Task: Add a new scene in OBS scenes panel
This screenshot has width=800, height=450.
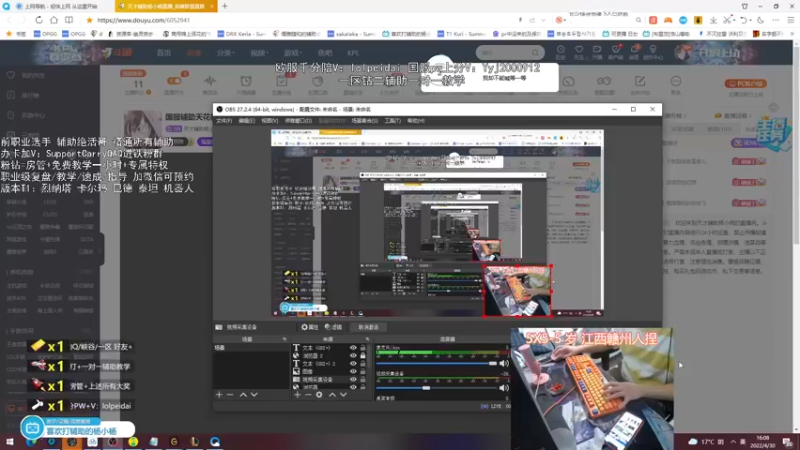Action: [x=219, y=394]
